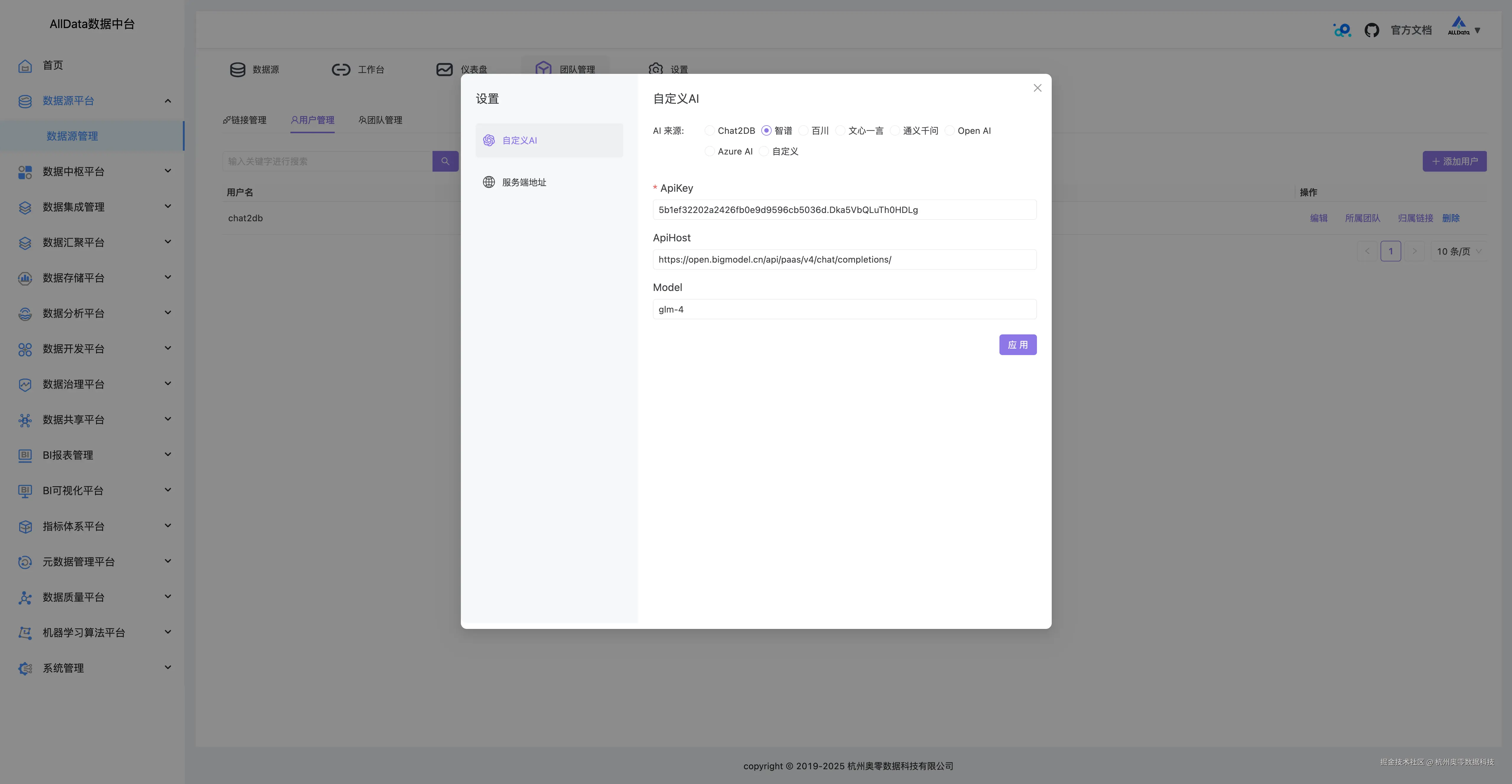1512x784 pixels.
Task: Select the 通义千问 radio button
Action: 895,130
